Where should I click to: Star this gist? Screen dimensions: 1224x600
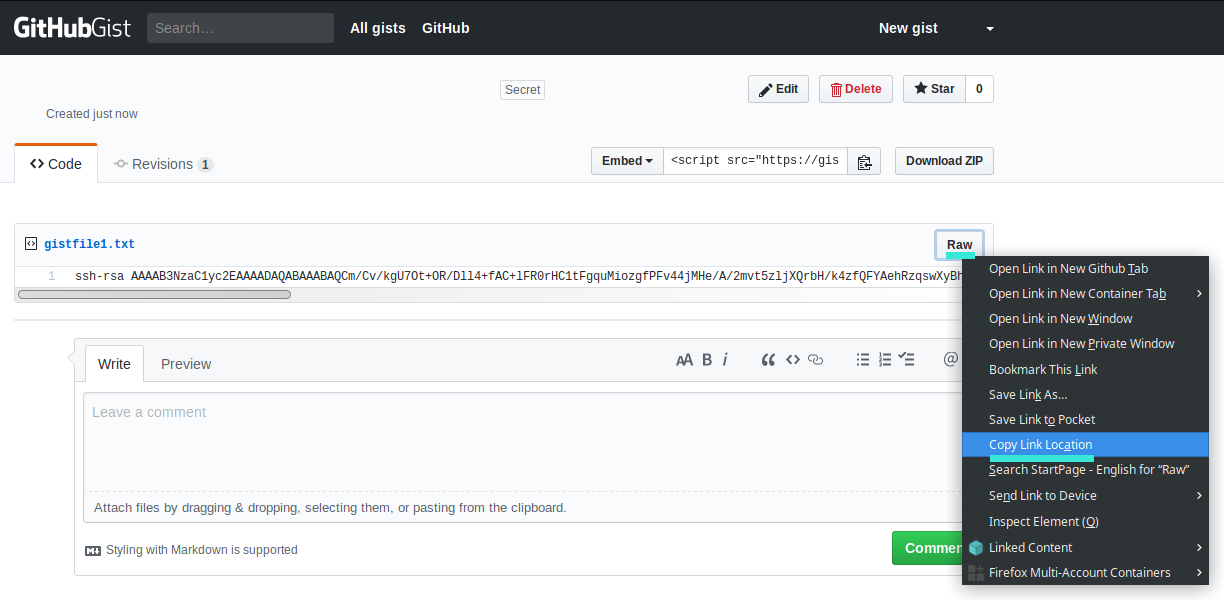pyautogui.click(x=934, y=88)
